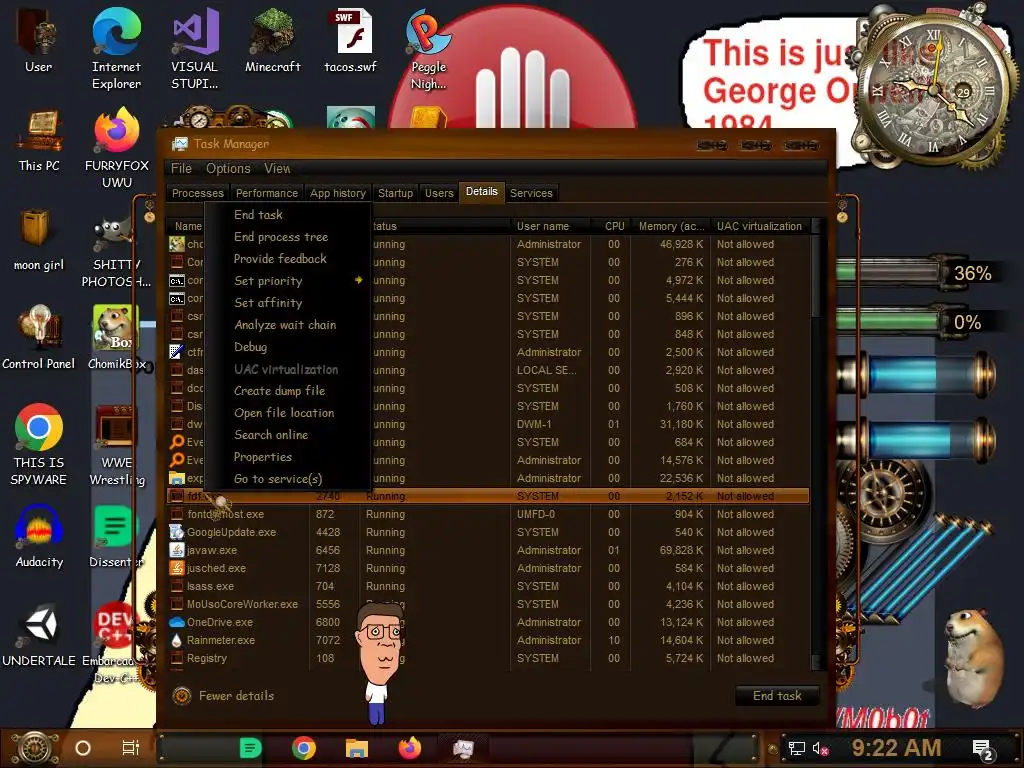Open Internet Explorer desktop shortcut

116,49
